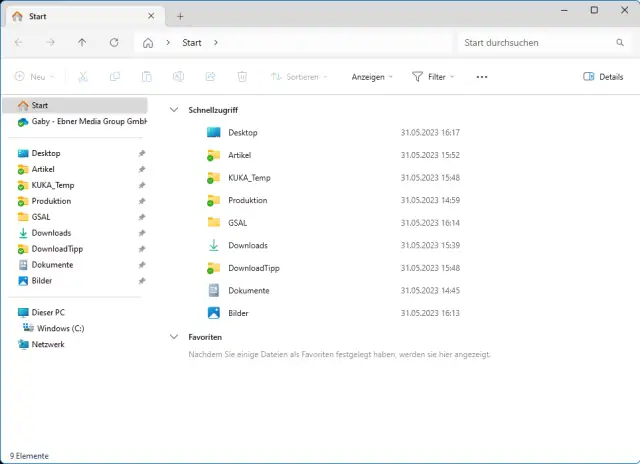Open Windows (C:) drive in sidebar
Viewport: 640px width, 464px height.
pos(60,328)
